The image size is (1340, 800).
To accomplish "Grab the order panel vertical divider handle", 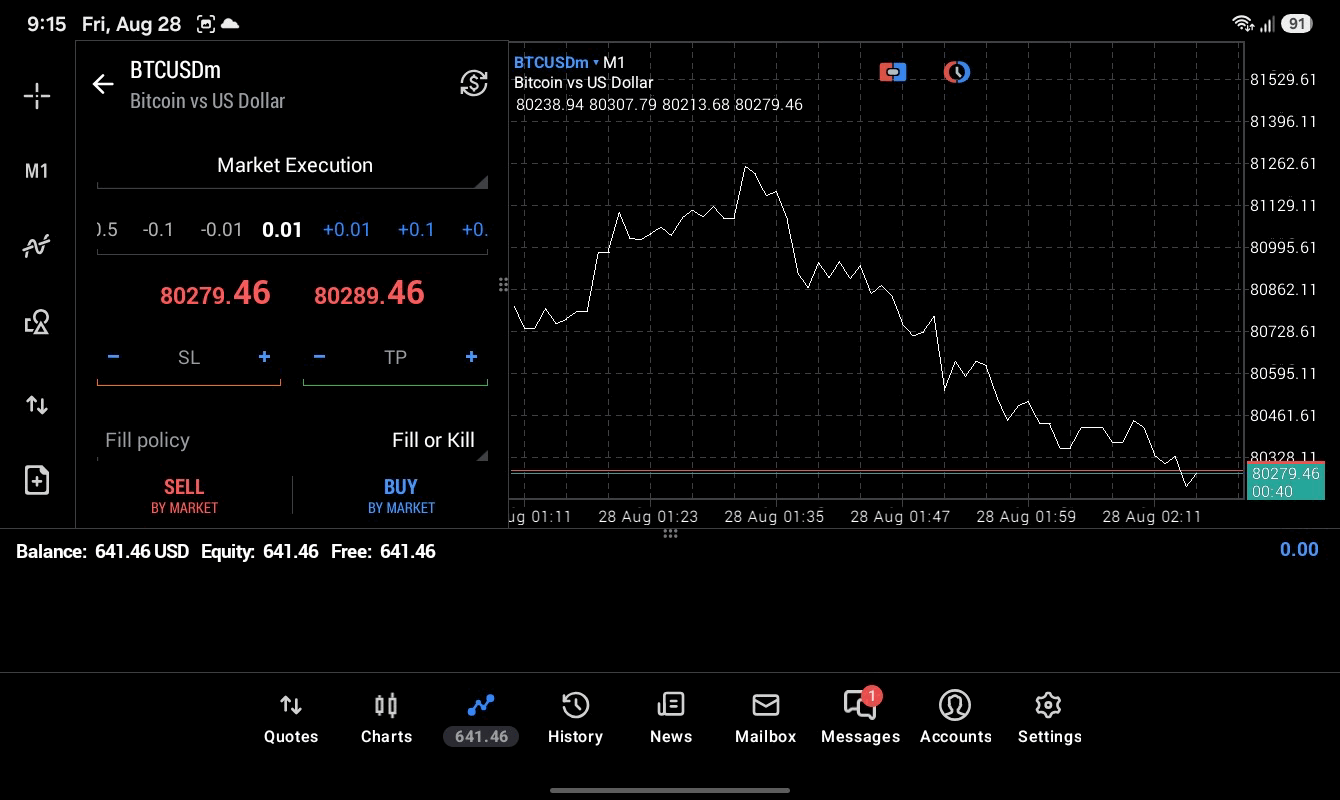I will click(503, 285).
